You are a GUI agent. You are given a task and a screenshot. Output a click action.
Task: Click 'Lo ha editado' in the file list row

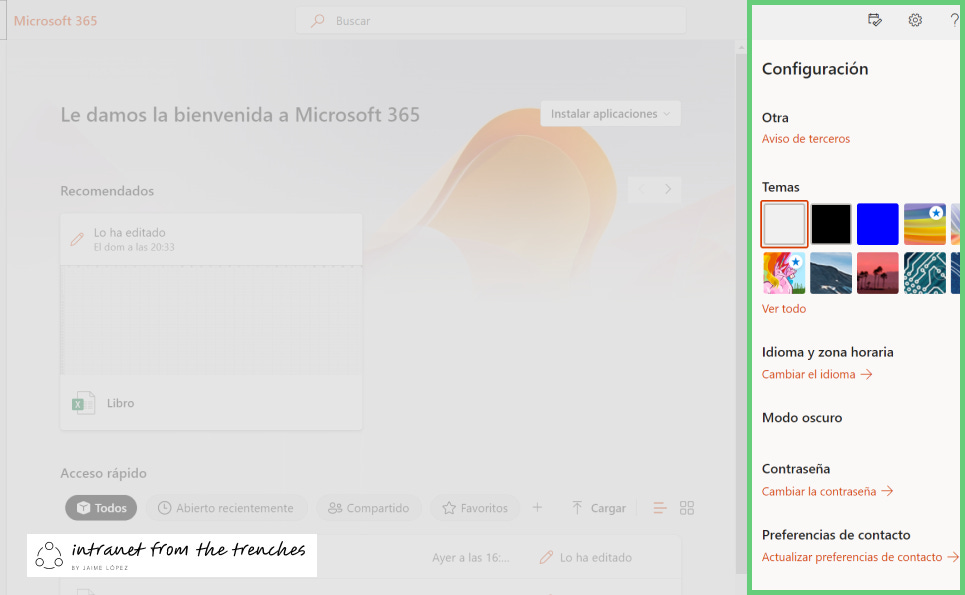[x=596, y=557]
